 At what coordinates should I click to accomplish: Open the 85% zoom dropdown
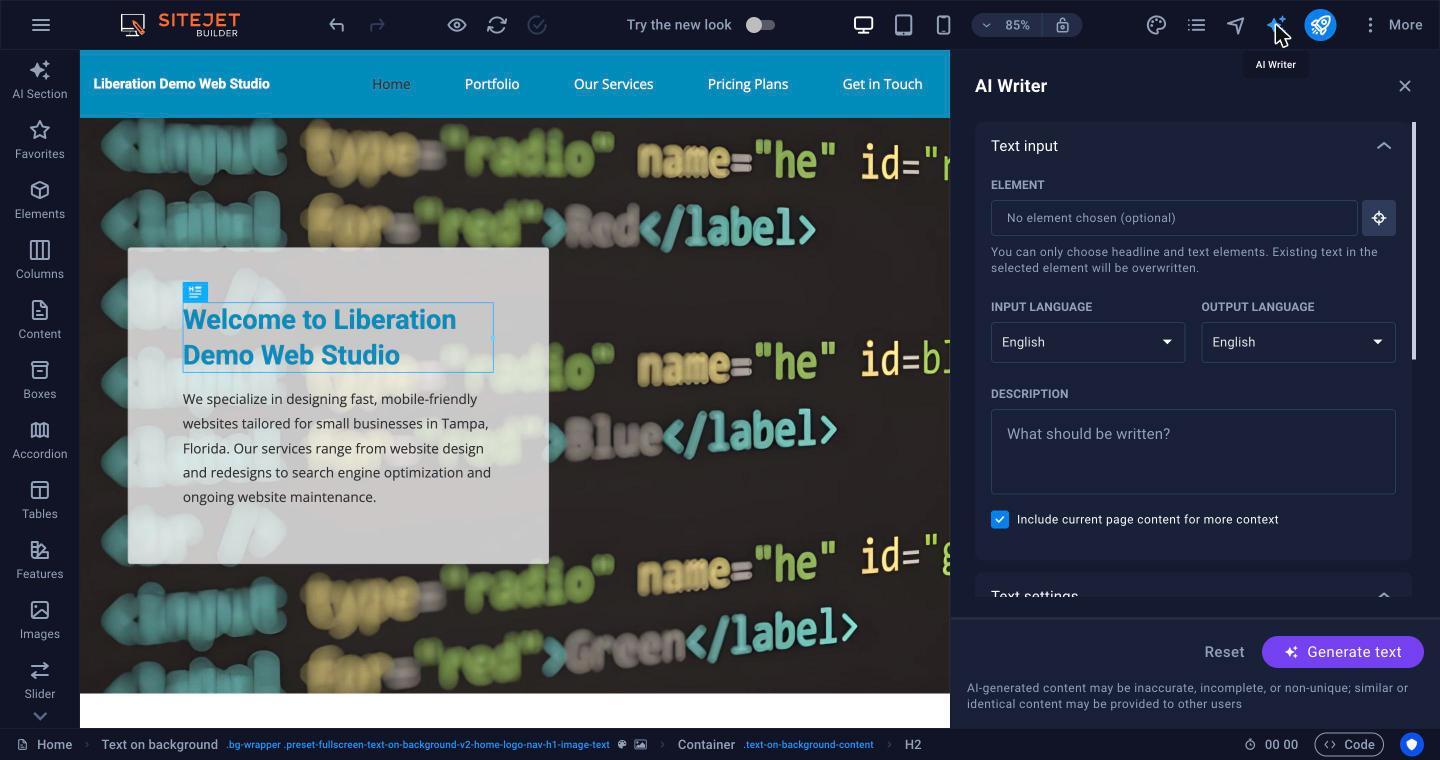point(1007,25)
